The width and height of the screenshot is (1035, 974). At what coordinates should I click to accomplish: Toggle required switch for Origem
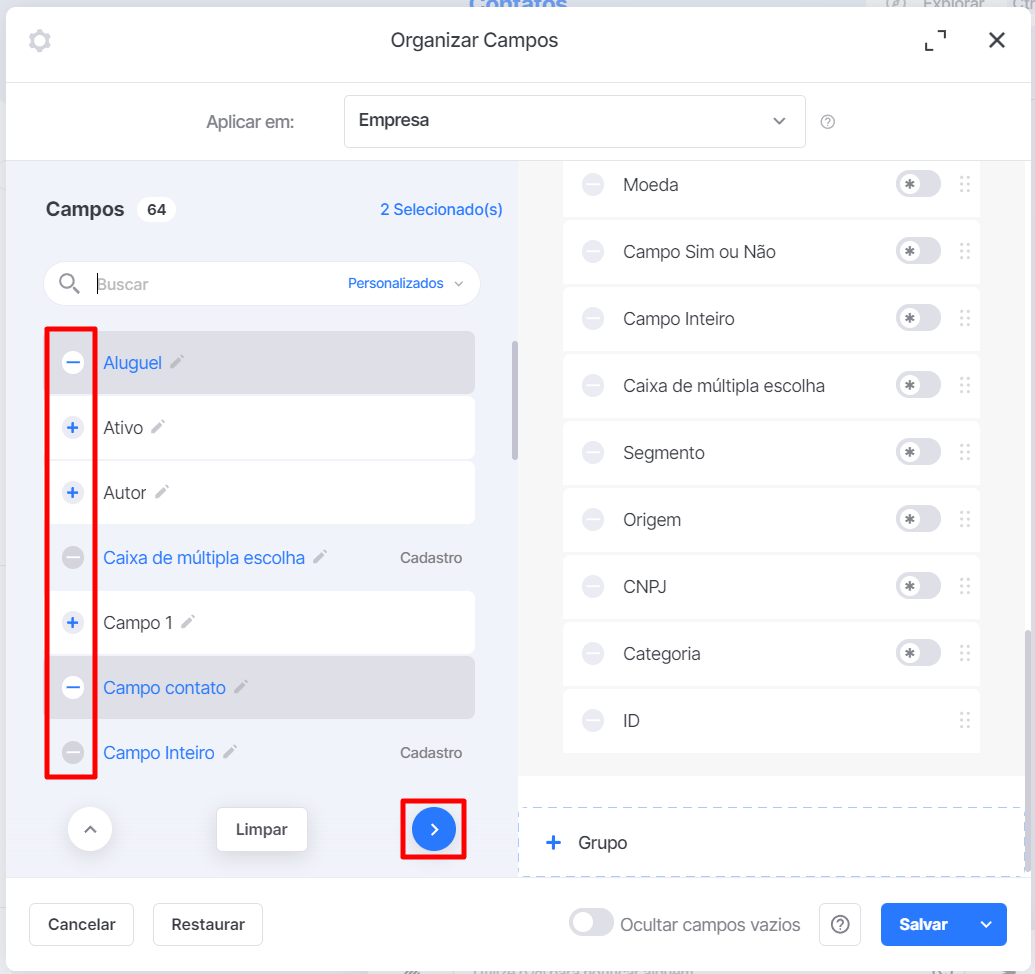(x=918, y=519)
